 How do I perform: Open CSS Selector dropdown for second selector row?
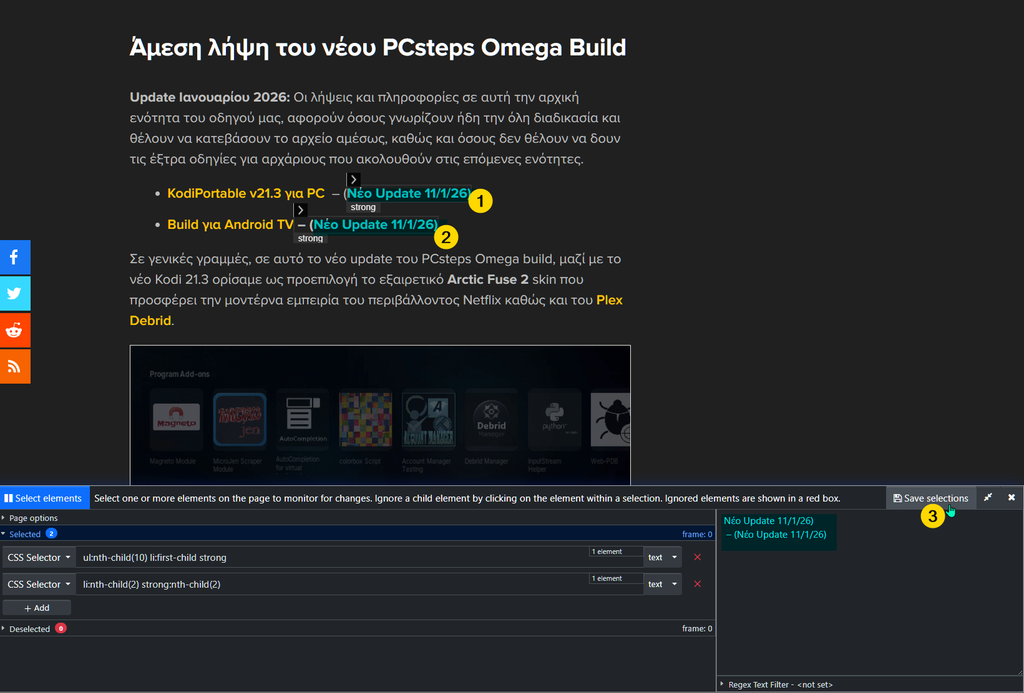tap(39, 584)
